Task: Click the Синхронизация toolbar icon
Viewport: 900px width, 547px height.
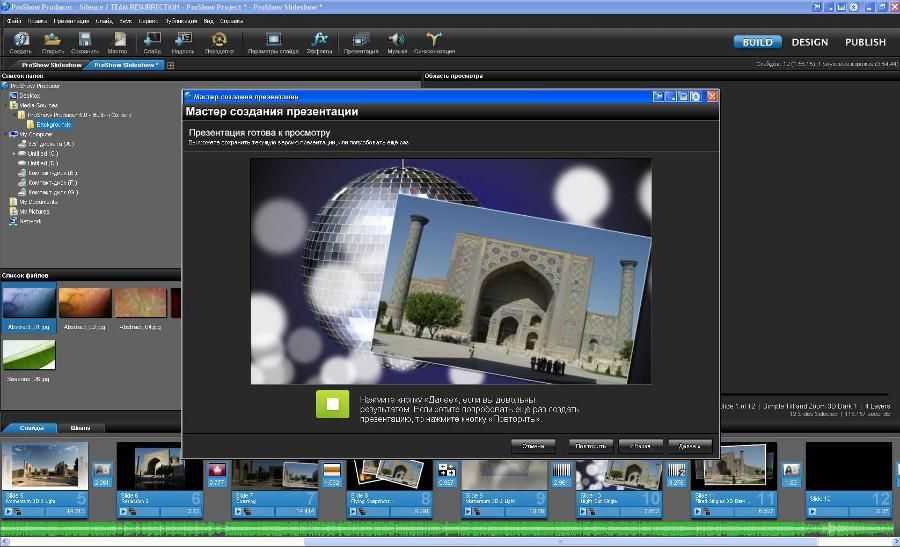Action: coord(434,40)
